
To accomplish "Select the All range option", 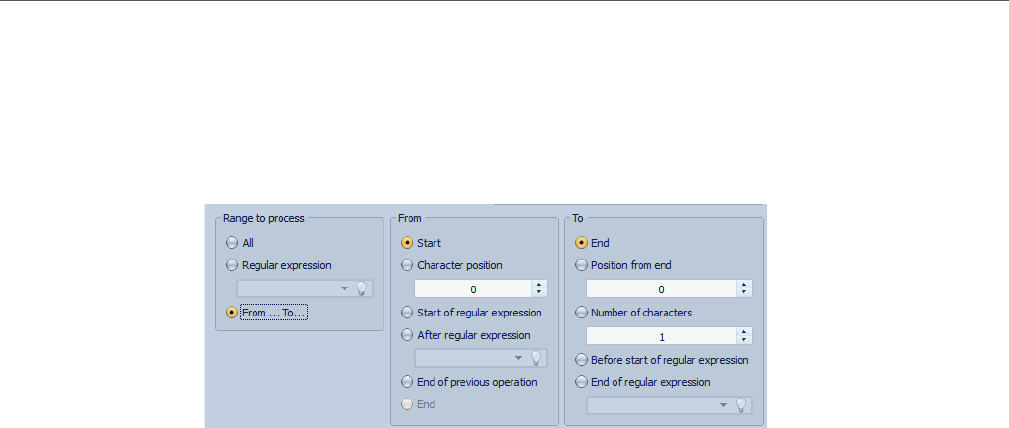I will tap(232, 242).
